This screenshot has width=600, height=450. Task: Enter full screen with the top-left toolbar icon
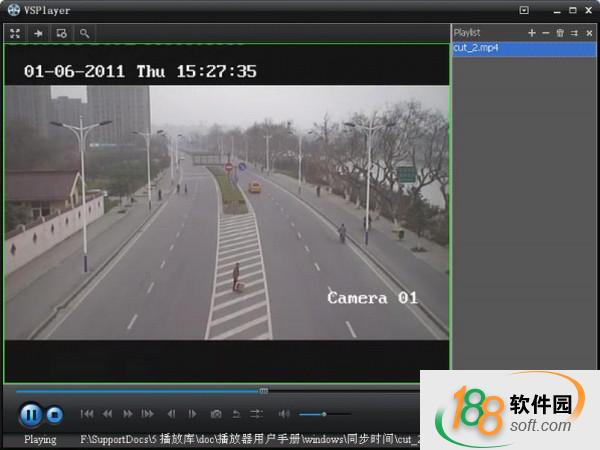(15, 33)
